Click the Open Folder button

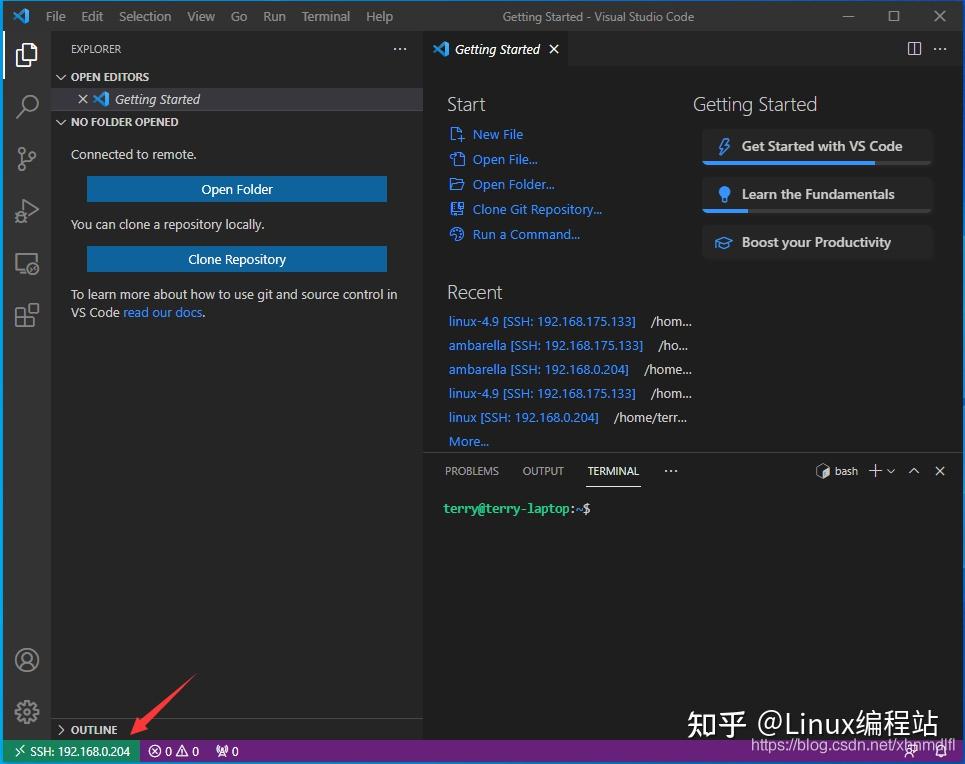click(236, 189)
